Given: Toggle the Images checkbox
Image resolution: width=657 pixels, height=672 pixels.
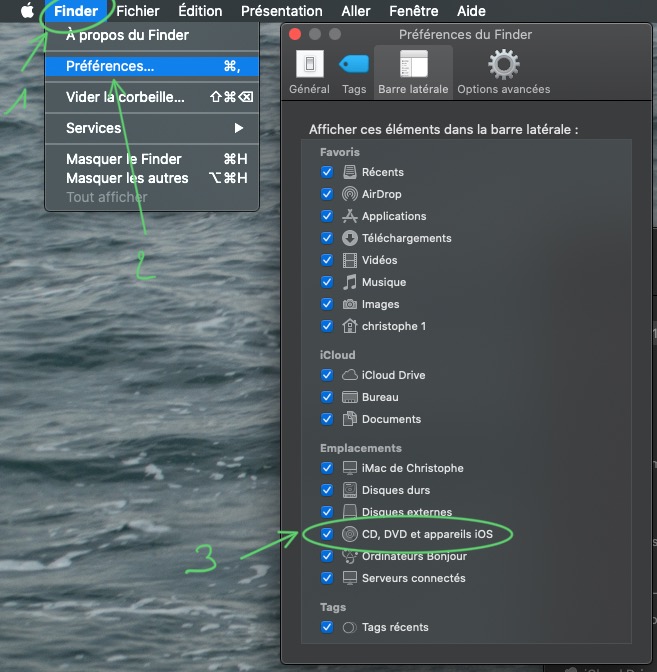Looking at the screenshot, I should click(x=327, y=304).
